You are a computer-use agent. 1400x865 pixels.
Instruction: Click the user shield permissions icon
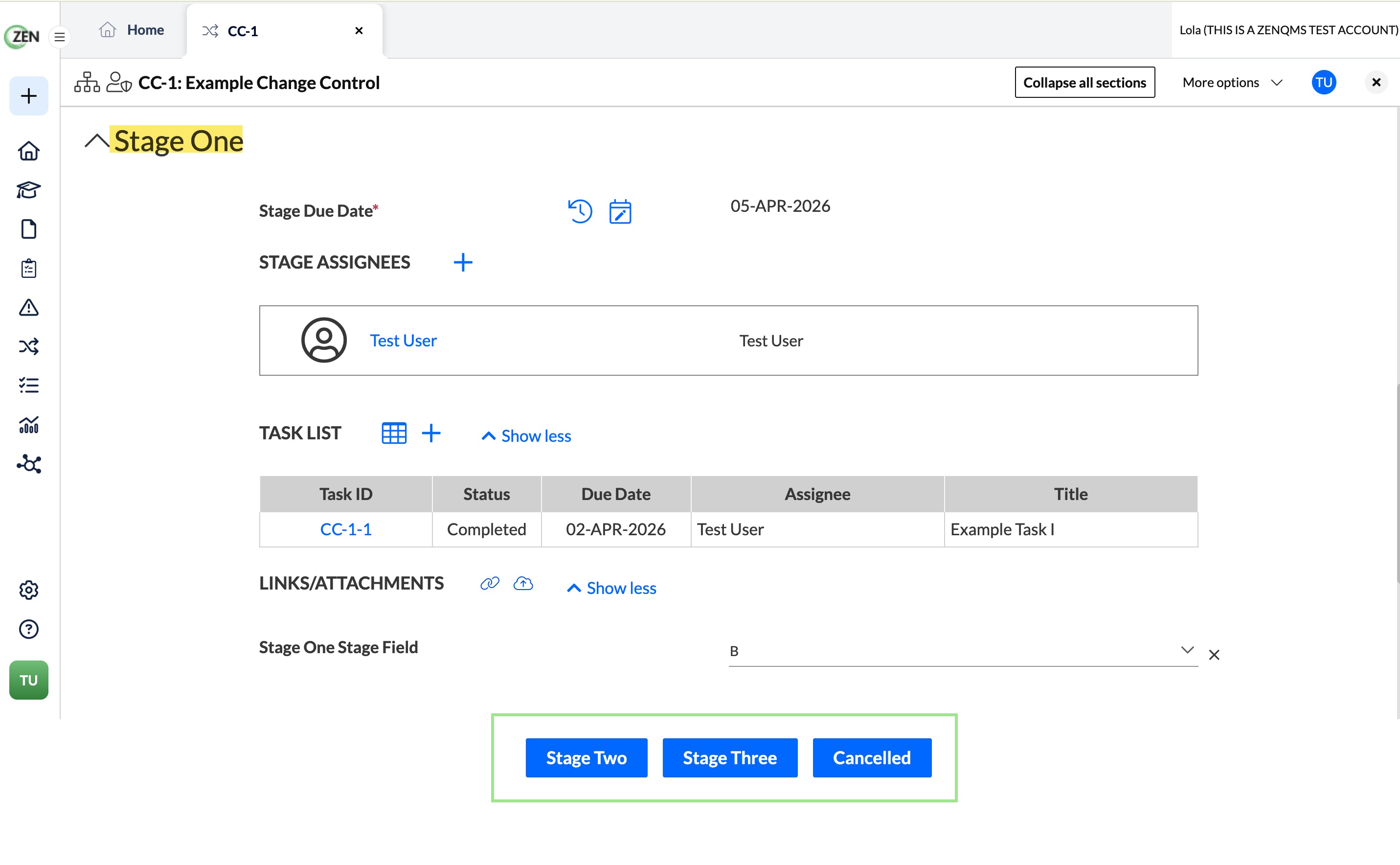(119, 82)
